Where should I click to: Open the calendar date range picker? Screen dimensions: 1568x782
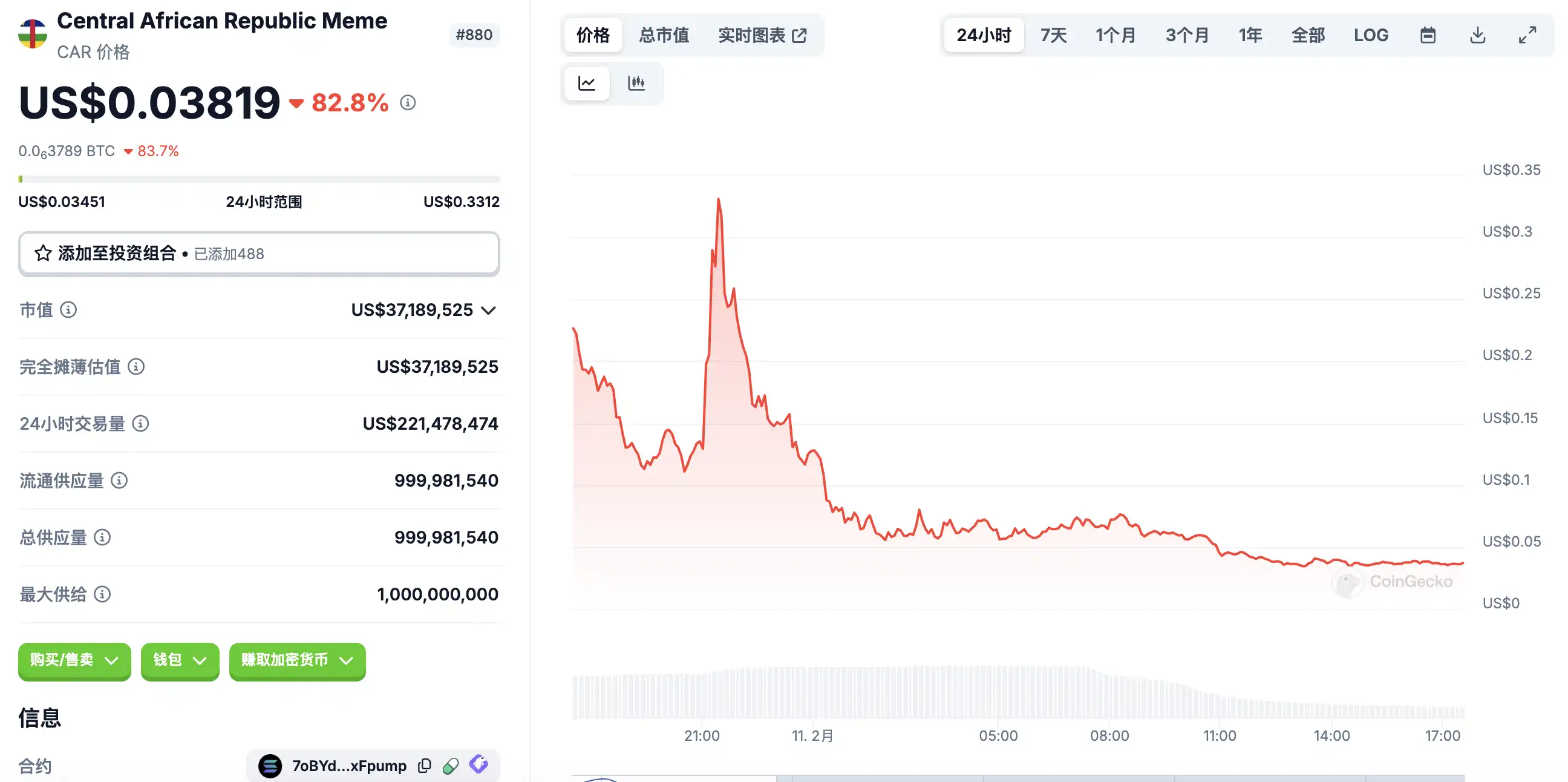click(x=1428, y=35)
